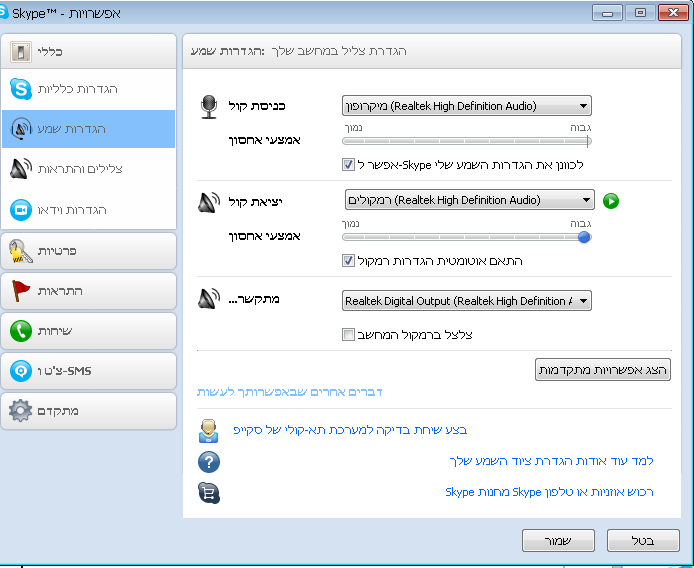This screenshot has height=568, width=694.
Task: Click the Skype logo in the title bar
Action: click(4, 12)
